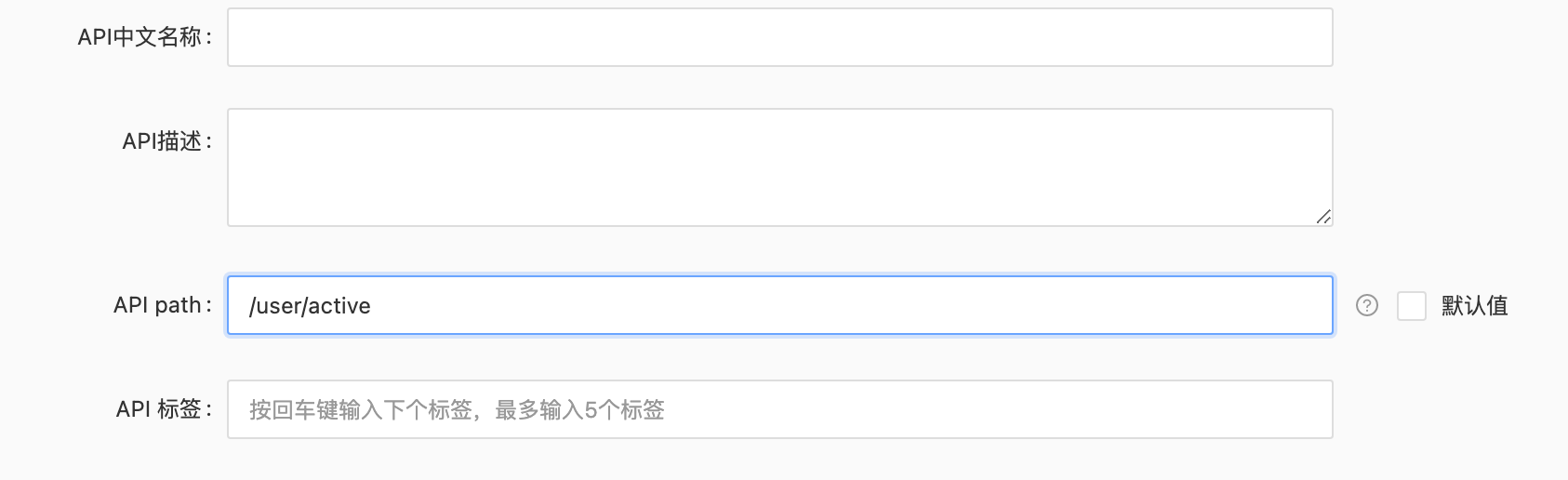Click the word 'active' in the API path value

click(x=339, y=306)
